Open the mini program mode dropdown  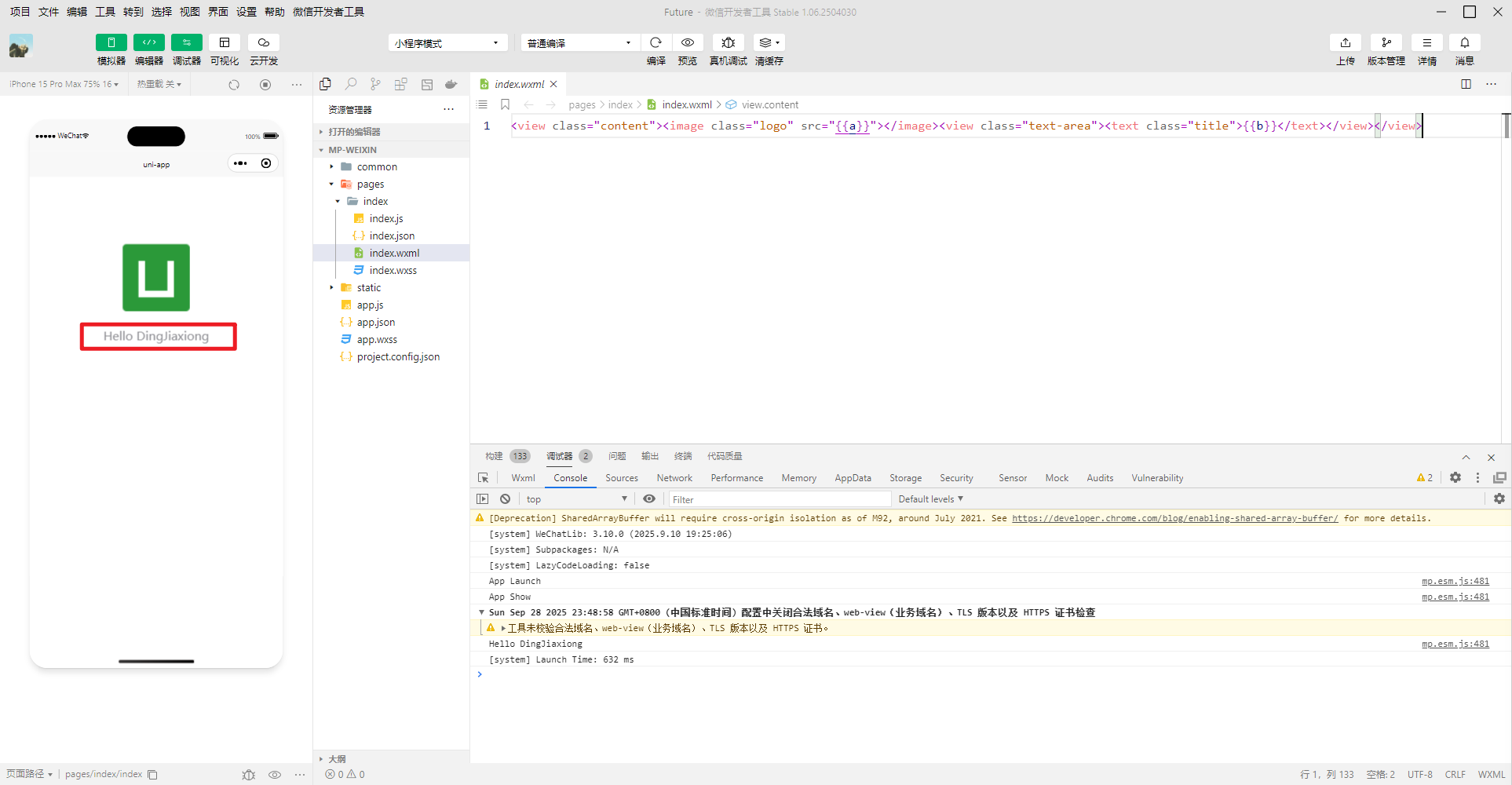[447, 43]
